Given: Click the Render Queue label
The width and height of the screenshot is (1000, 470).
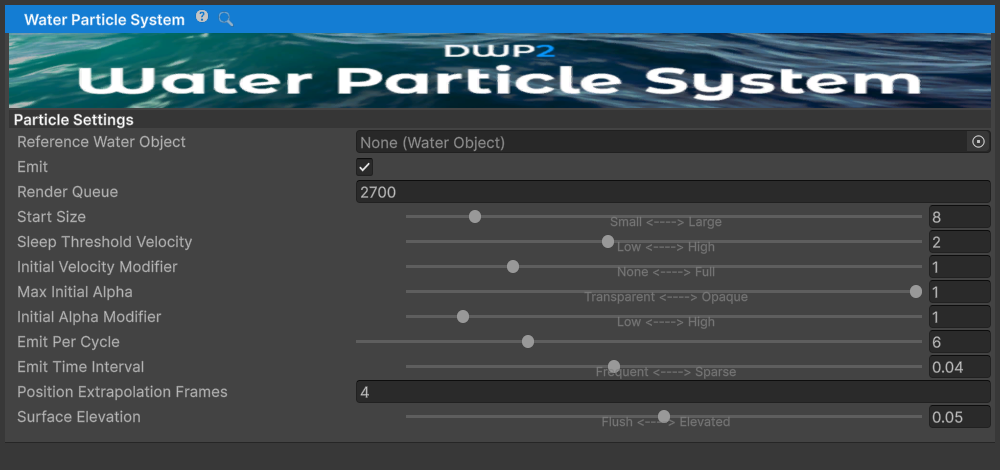Looking at the screenshot, I should point(68,192).
